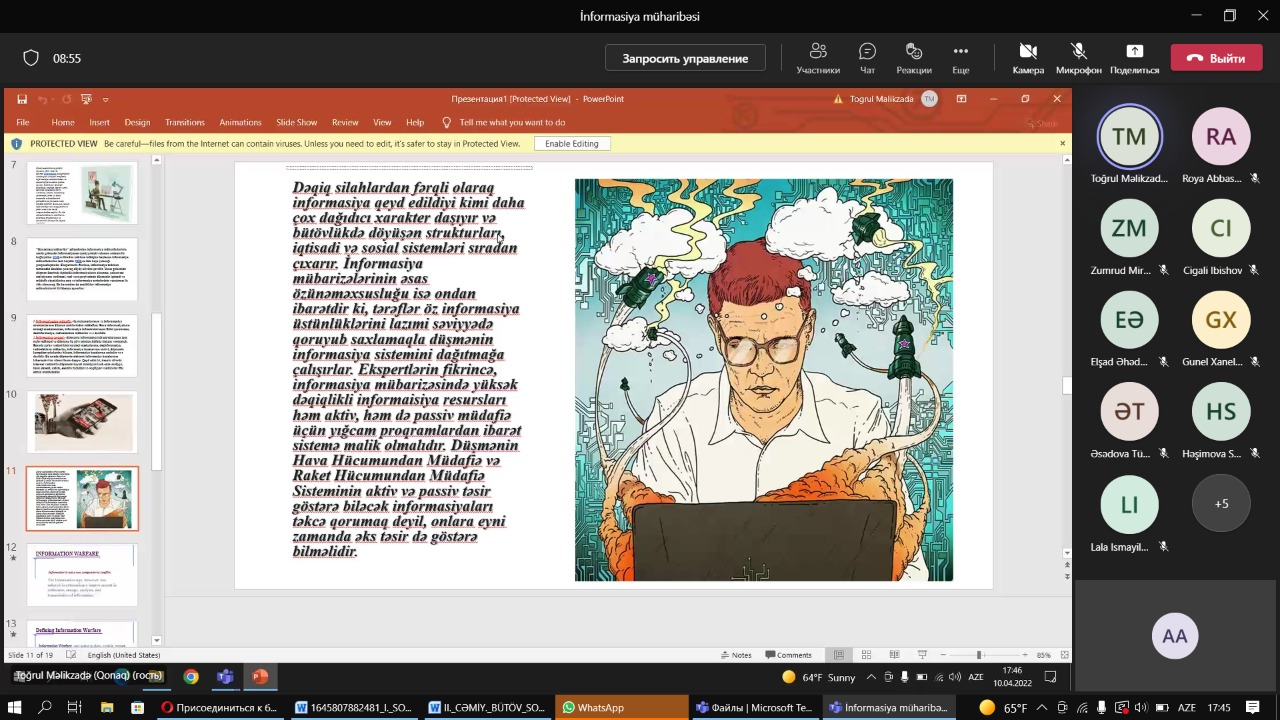Open the slide Notes pane

point(735,655)
